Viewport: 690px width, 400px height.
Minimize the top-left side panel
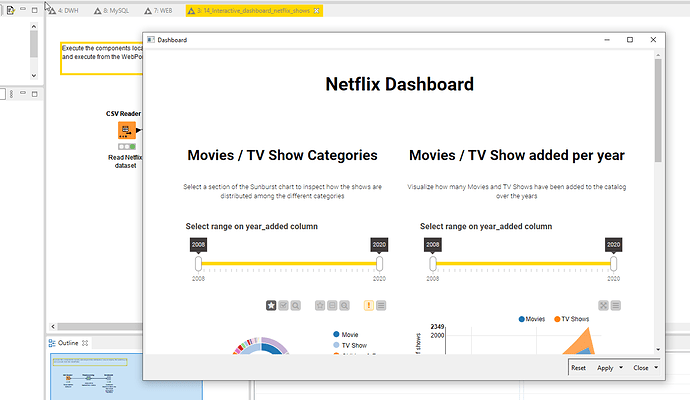tap(23, 9)
